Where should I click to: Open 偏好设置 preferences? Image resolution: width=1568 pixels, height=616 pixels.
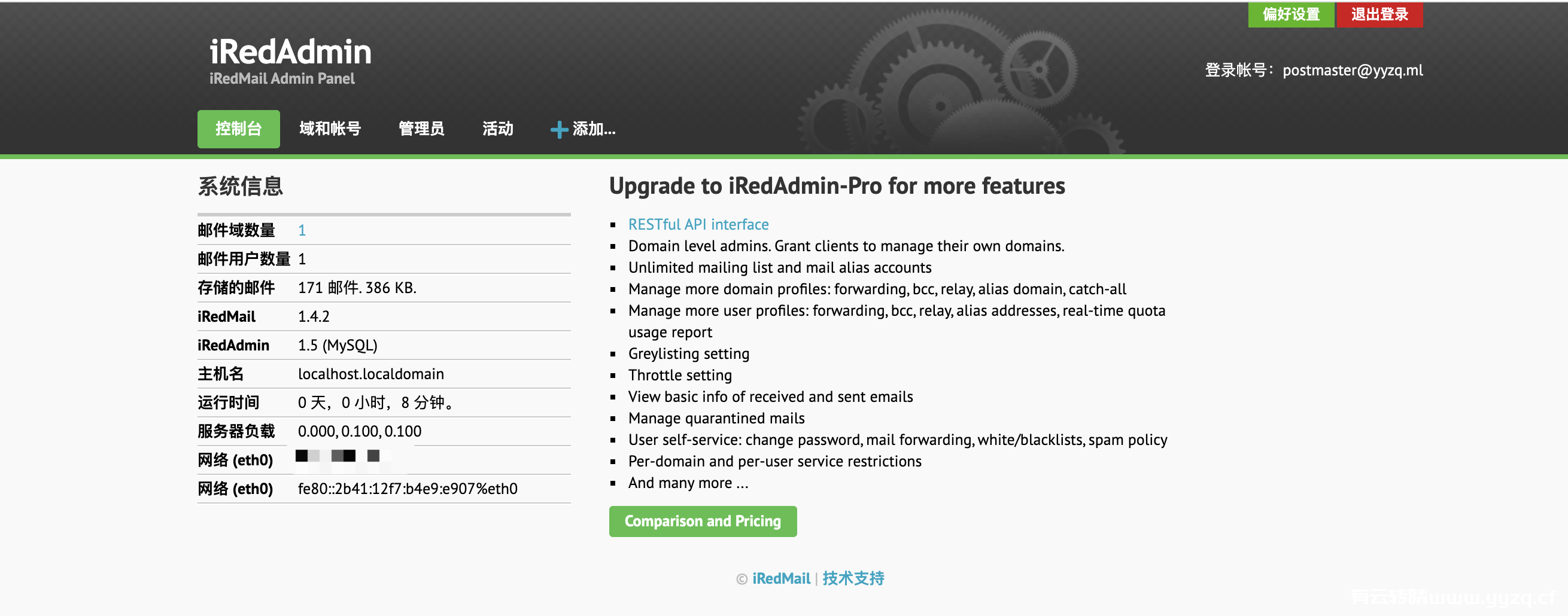point(1290,14)
